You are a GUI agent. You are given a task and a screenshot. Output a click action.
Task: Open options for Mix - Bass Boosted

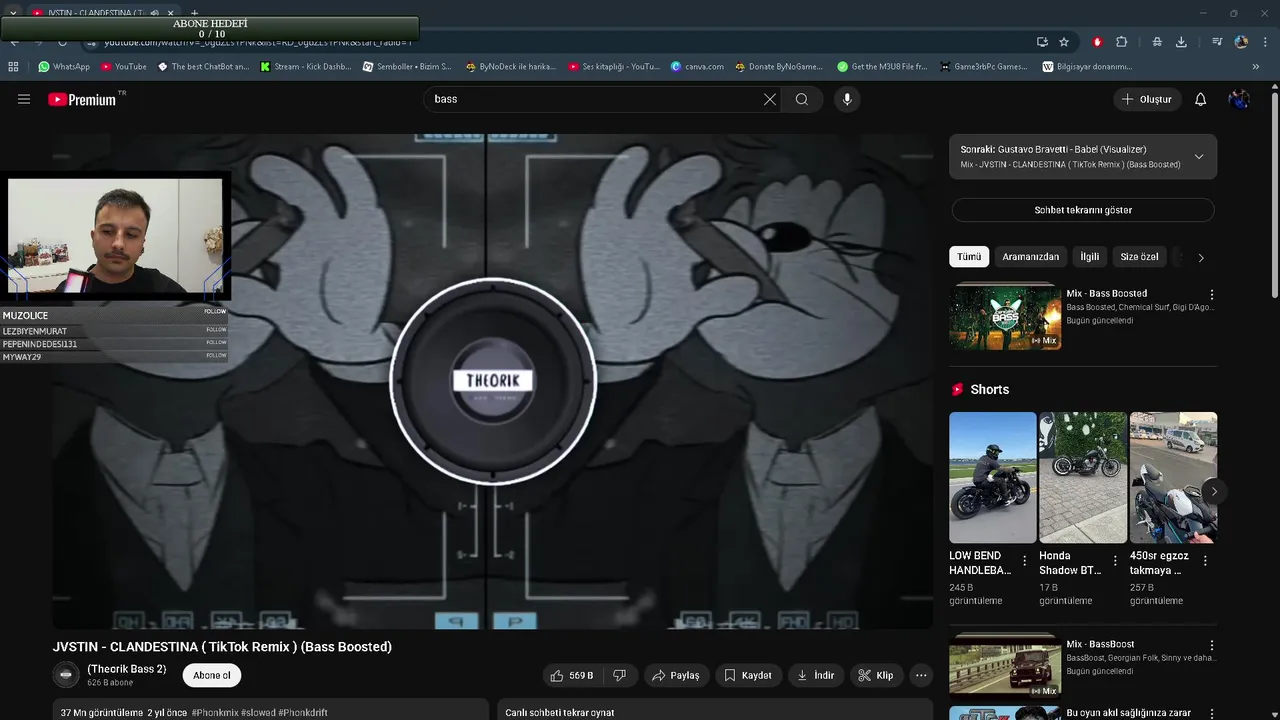(1212, 295)
